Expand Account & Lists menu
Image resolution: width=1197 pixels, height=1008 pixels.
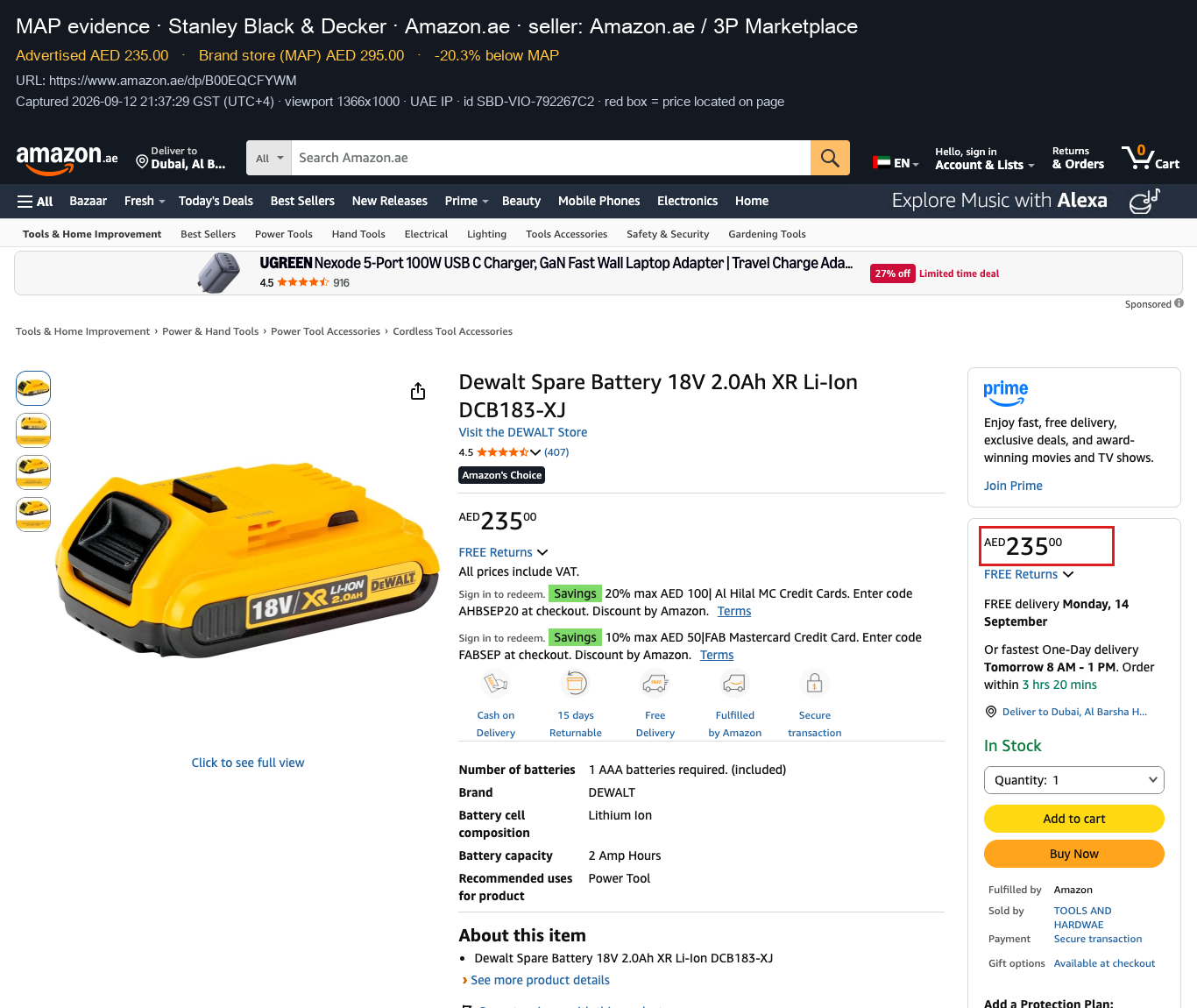(984, 159)
